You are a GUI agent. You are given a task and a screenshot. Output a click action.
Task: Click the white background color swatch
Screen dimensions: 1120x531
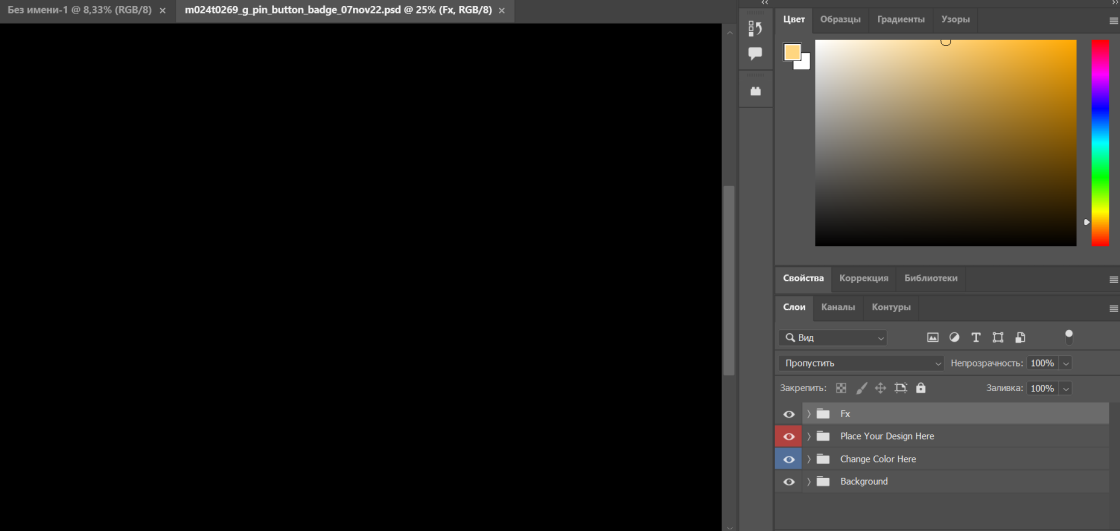click(804, 64)
